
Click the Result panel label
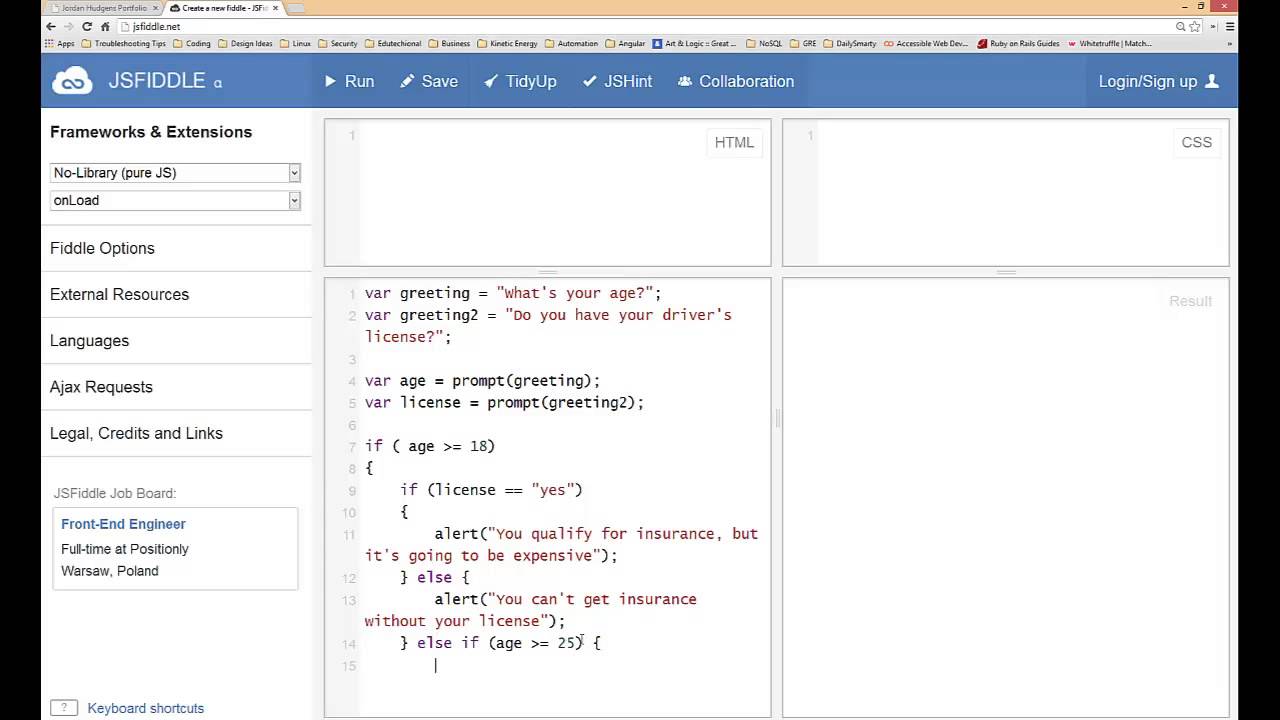point(1190,301)
